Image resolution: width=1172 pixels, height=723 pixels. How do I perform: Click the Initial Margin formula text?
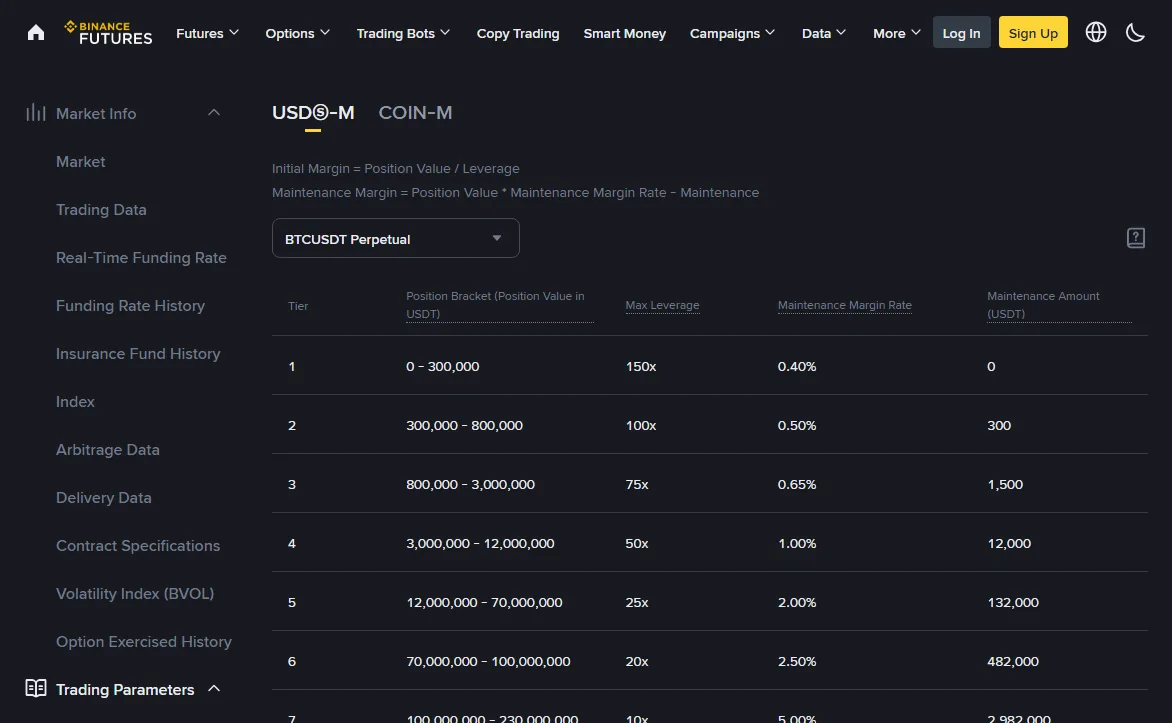pos(395,168)
